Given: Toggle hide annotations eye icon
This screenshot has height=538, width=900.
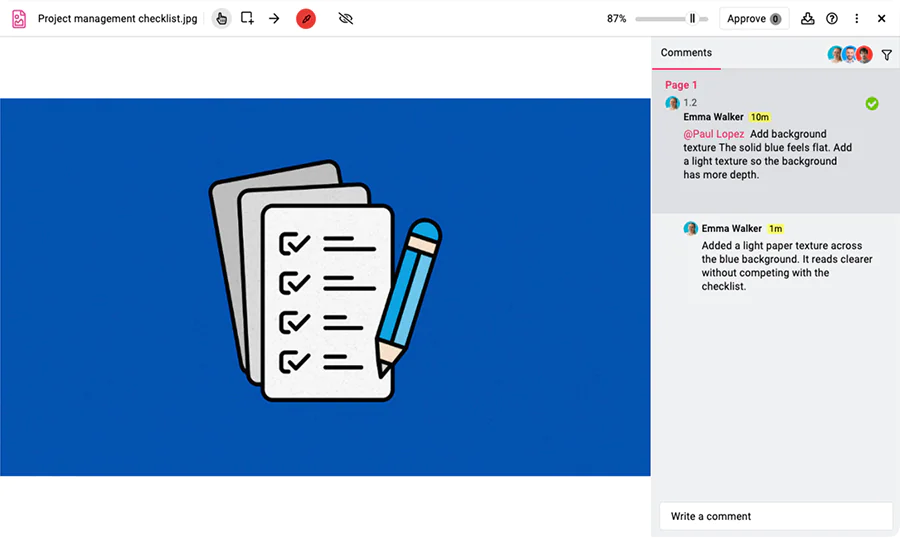Looking at the screenshot, I should [x=346, y=18].
